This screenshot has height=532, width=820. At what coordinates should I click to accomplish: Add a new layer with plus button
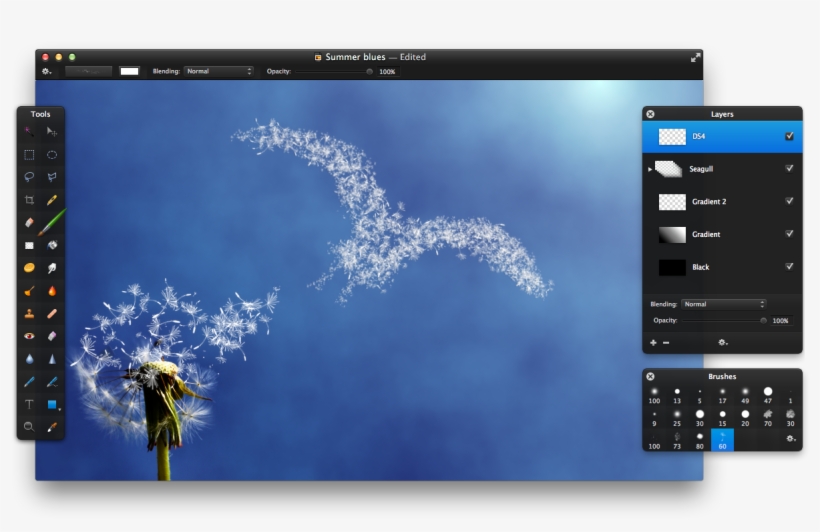pos(653,343)
